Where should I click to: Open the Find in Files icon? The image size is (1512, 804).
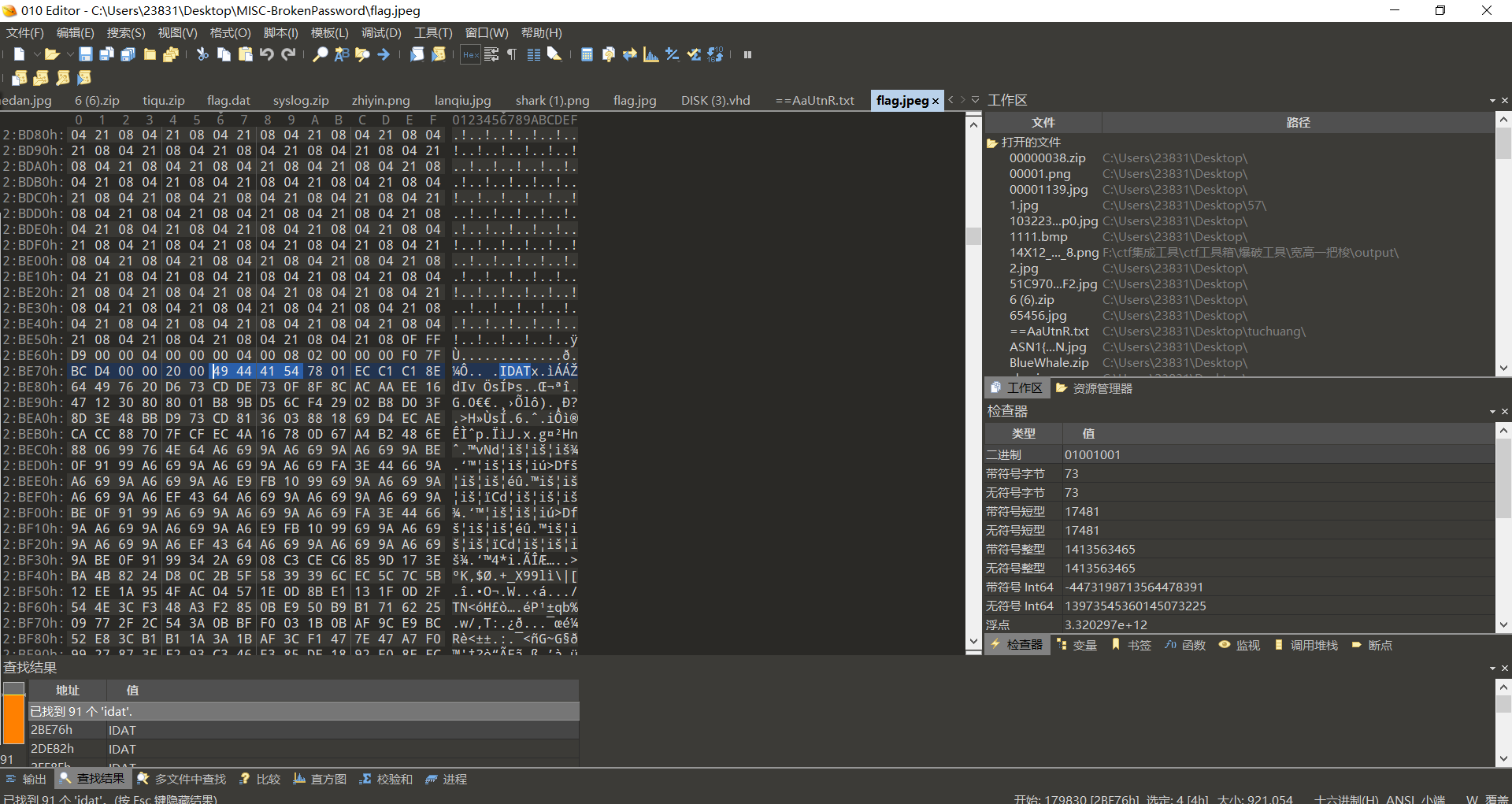point(363,54)
